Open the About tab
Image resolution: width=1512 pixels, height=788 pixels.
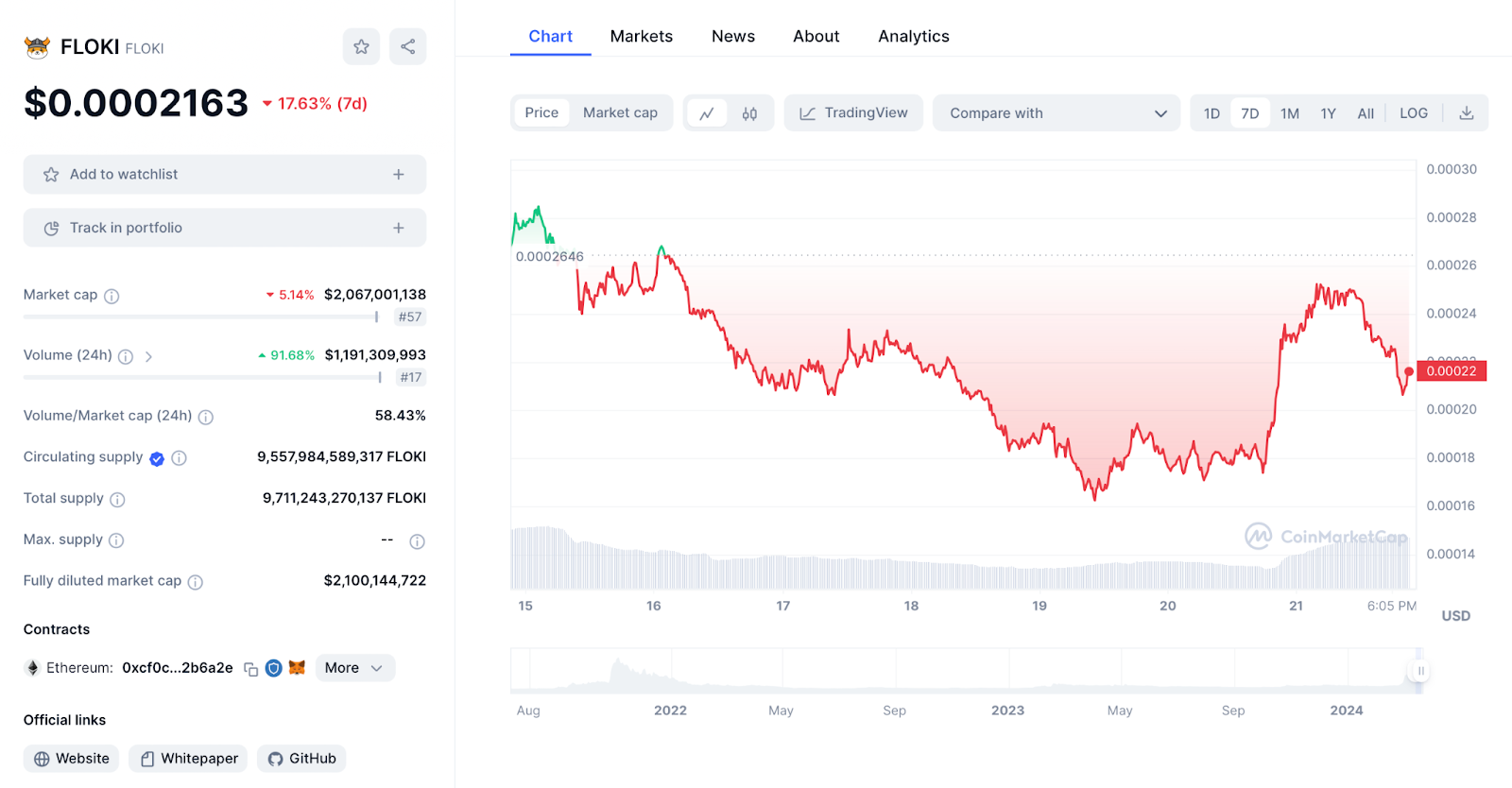pos(816,36)
